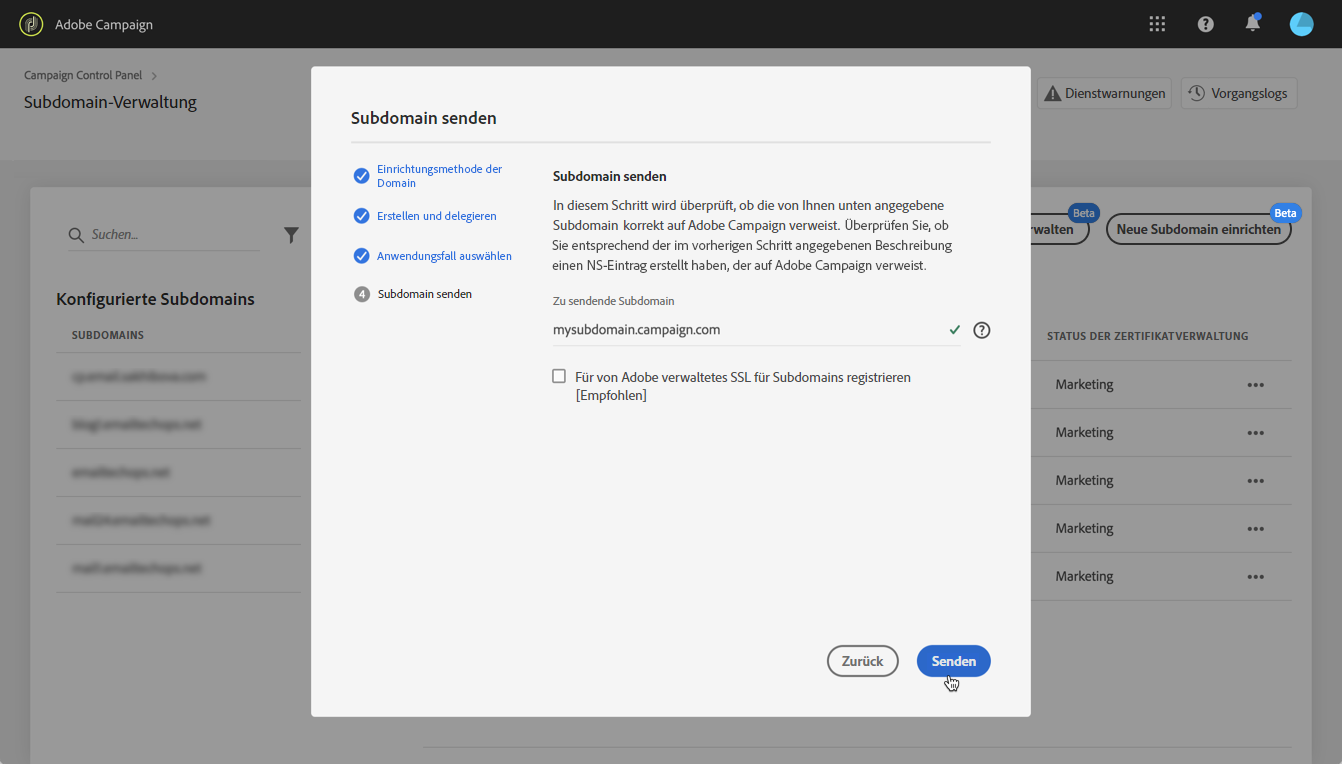
Task: Click the green validation checkmark
Action: pos(955,329)
